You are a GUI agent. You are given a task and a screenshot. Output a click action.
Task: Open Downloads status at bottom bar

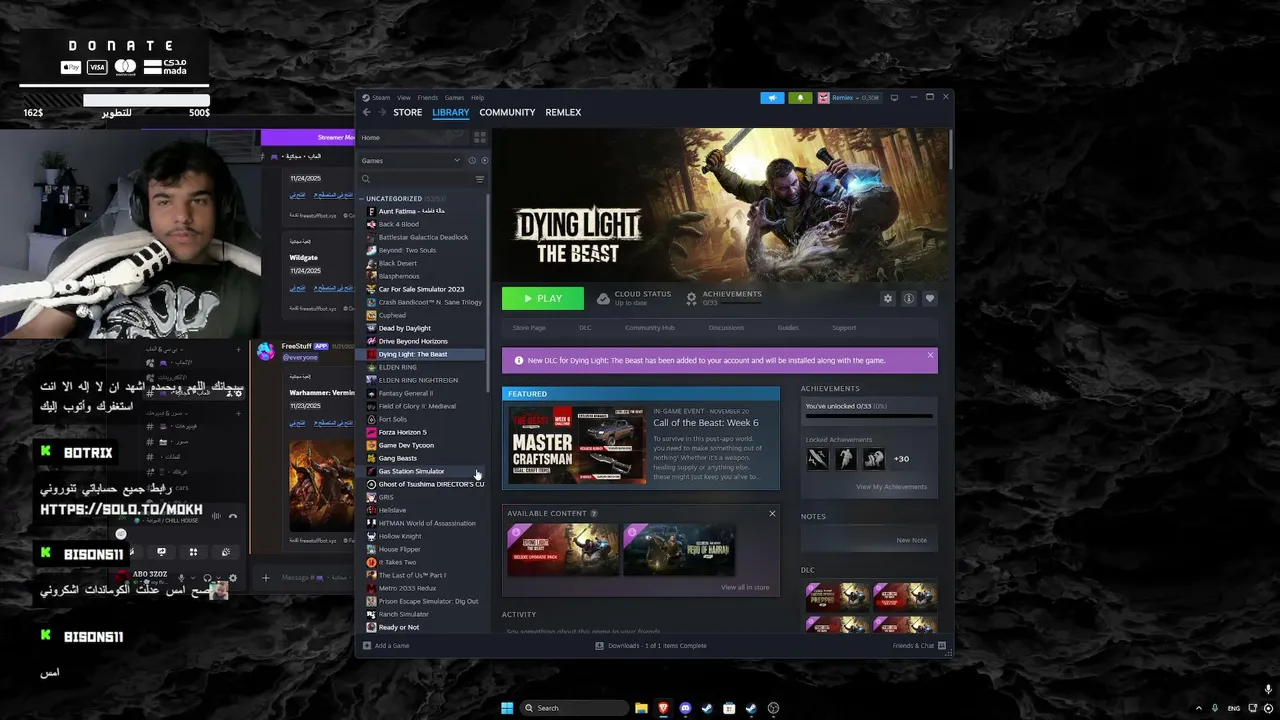click(651, 645)
